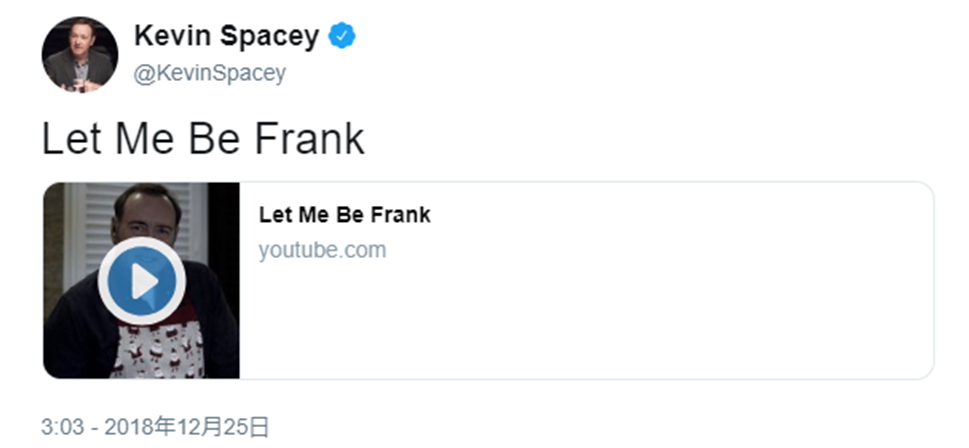Play the Let Me Be Frank video
This screenshot has width=969, height=448.
point(142,281)
